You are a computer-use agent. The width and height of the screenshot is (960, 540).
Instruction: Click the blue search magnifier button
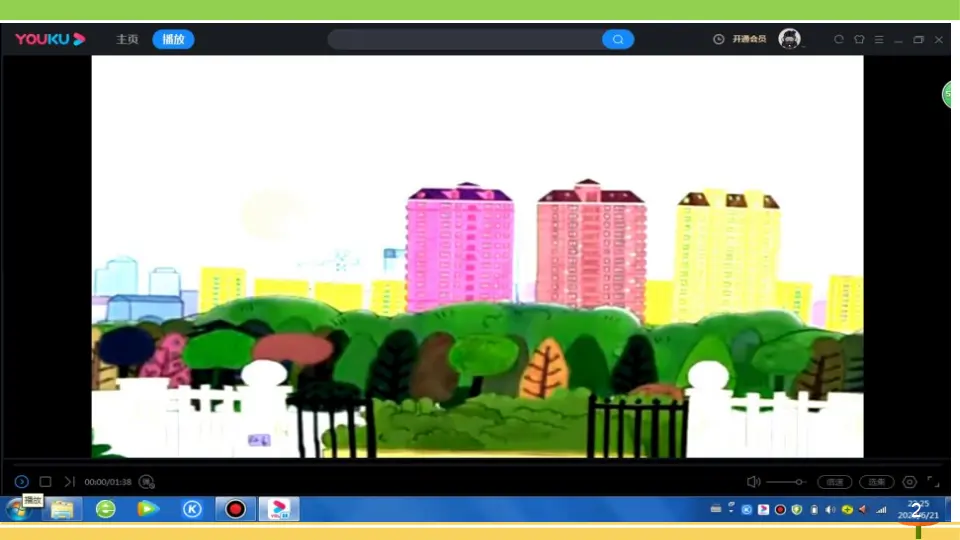coord(618,39)
